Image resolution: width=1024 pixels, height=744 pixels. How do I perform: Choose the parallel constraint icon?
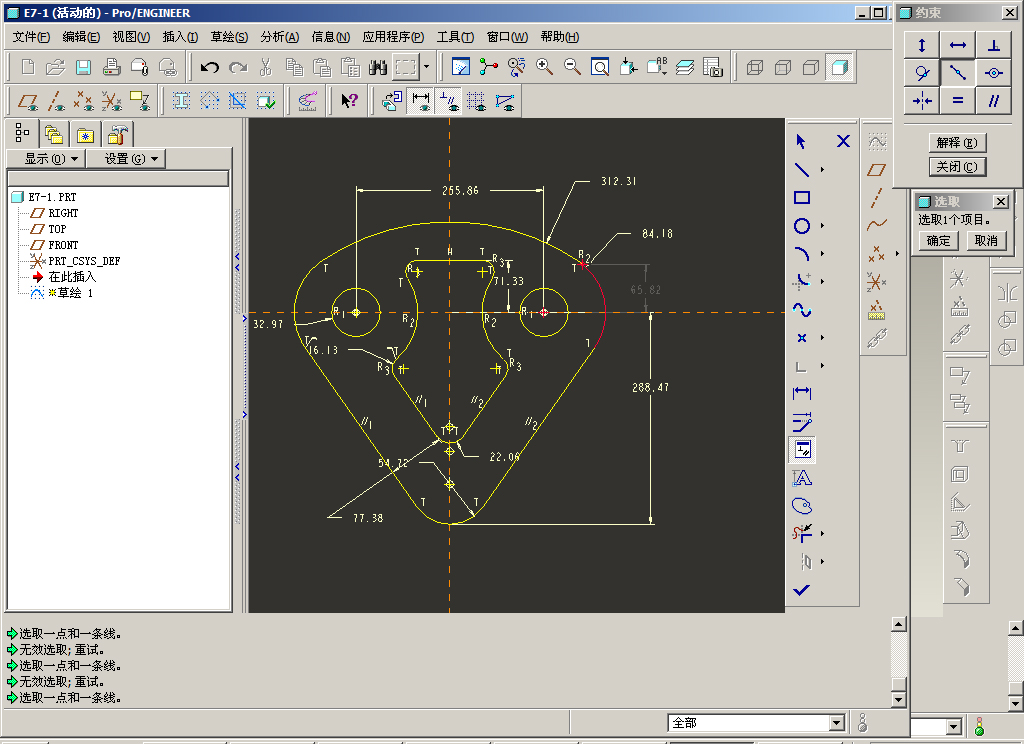(x=994, y=101)
